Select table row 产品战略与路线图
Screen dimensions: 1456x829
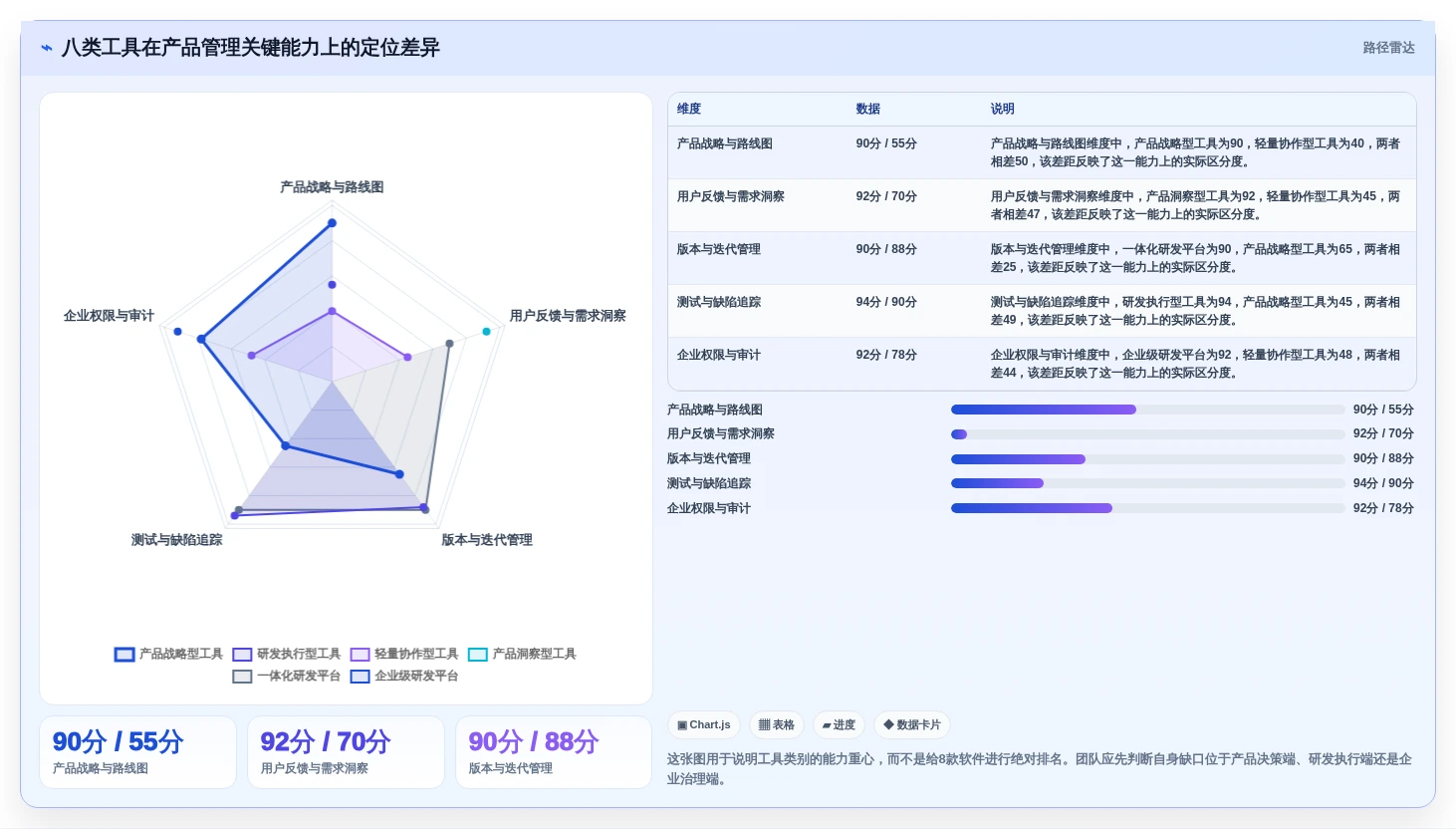(x=1042, y=152)
